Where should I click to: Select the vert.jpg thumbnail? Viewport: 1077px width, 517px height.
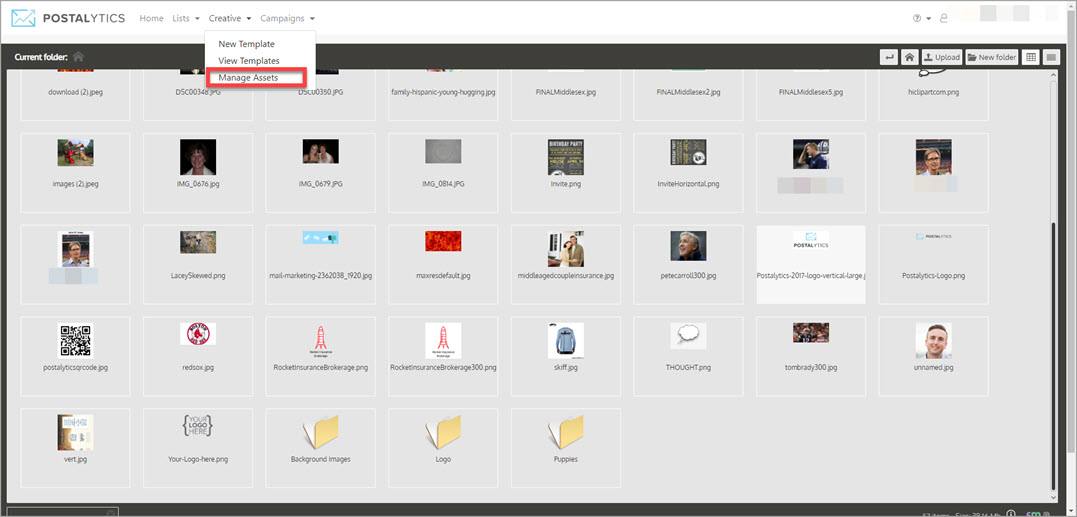(x=76, y=433)
